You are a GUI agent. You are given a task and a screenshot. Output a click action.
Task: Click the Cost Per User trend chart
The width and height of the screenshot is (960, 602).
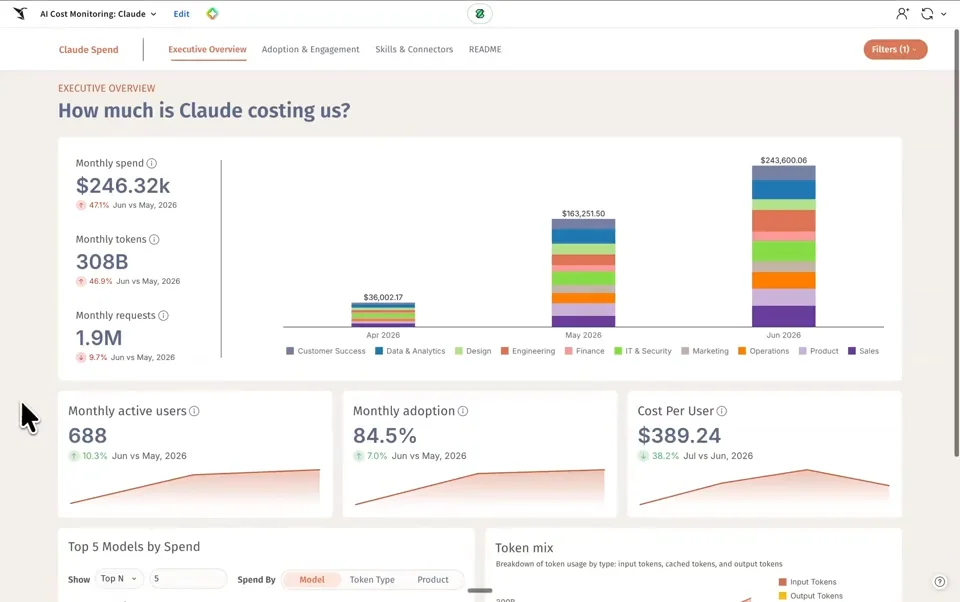[x=765, y=487]
